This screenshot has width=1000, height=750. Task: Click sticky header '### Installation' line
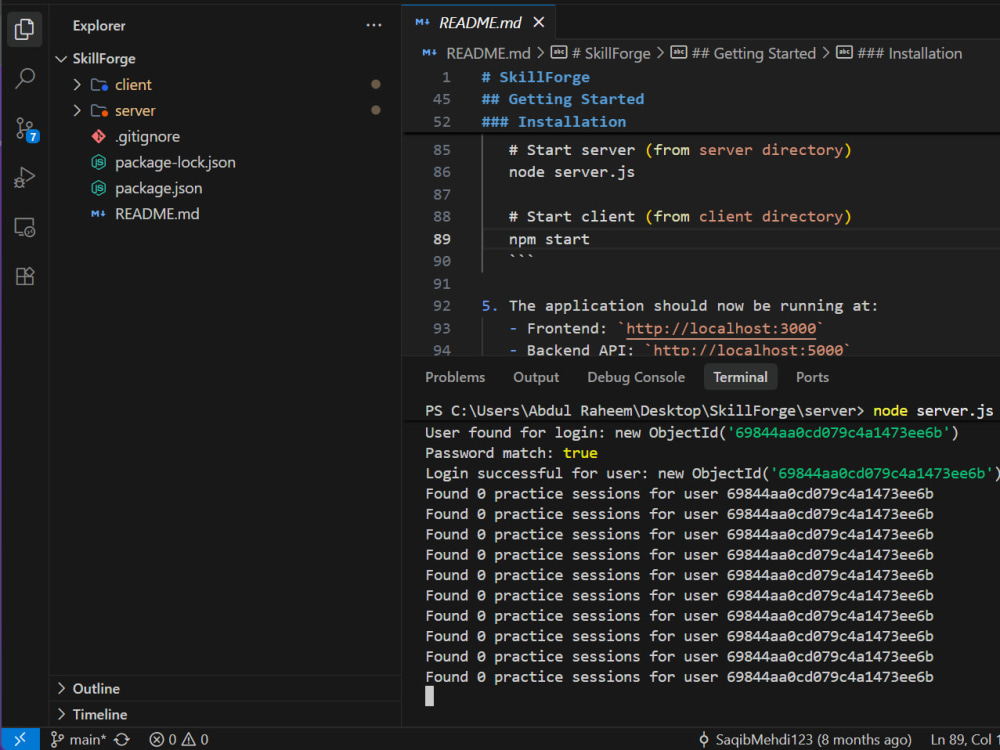pos(554,122)
